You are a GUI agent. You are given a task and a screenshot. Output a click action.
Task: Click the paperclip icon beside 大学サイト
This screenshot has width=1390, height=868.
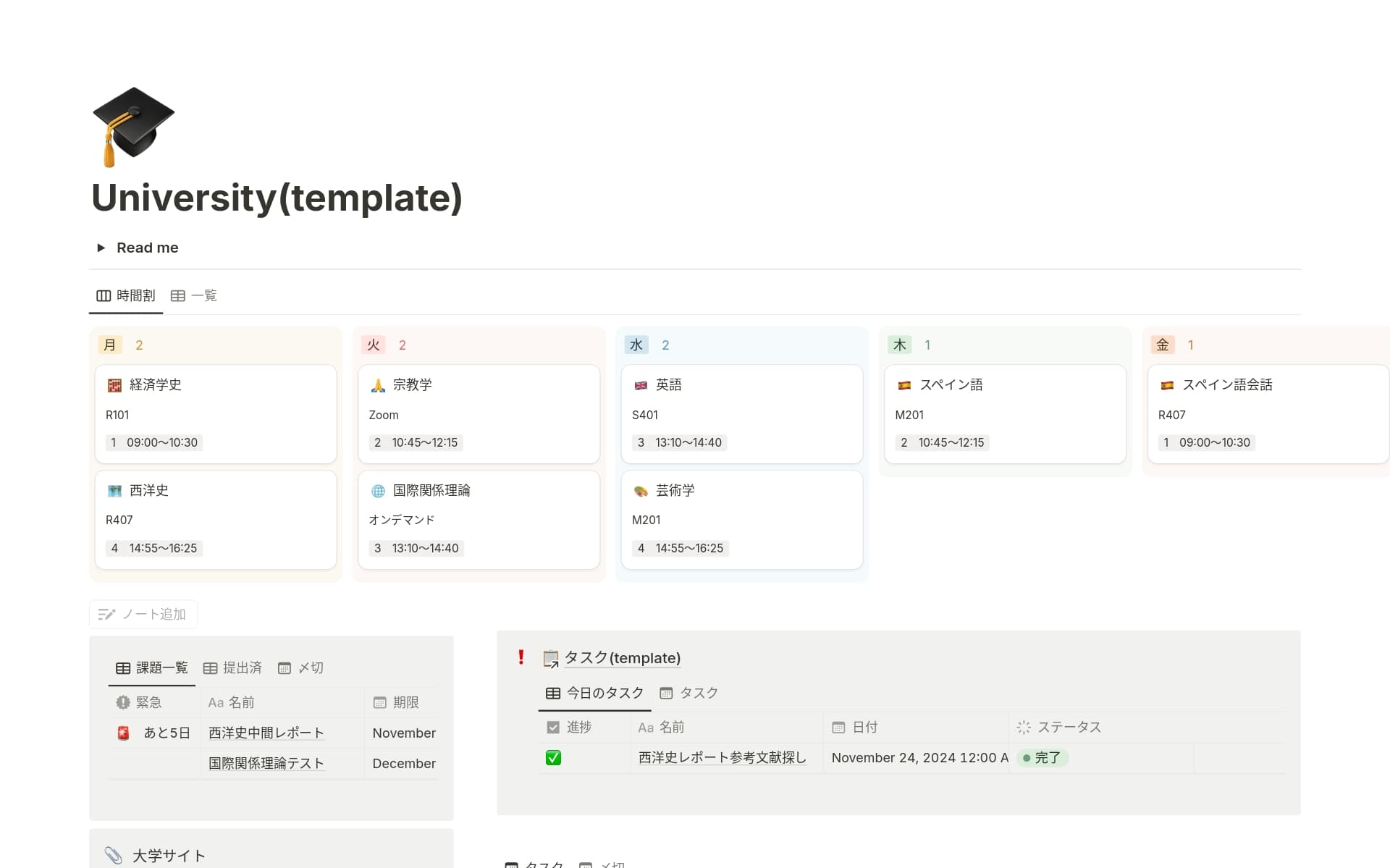click(114, 855)
